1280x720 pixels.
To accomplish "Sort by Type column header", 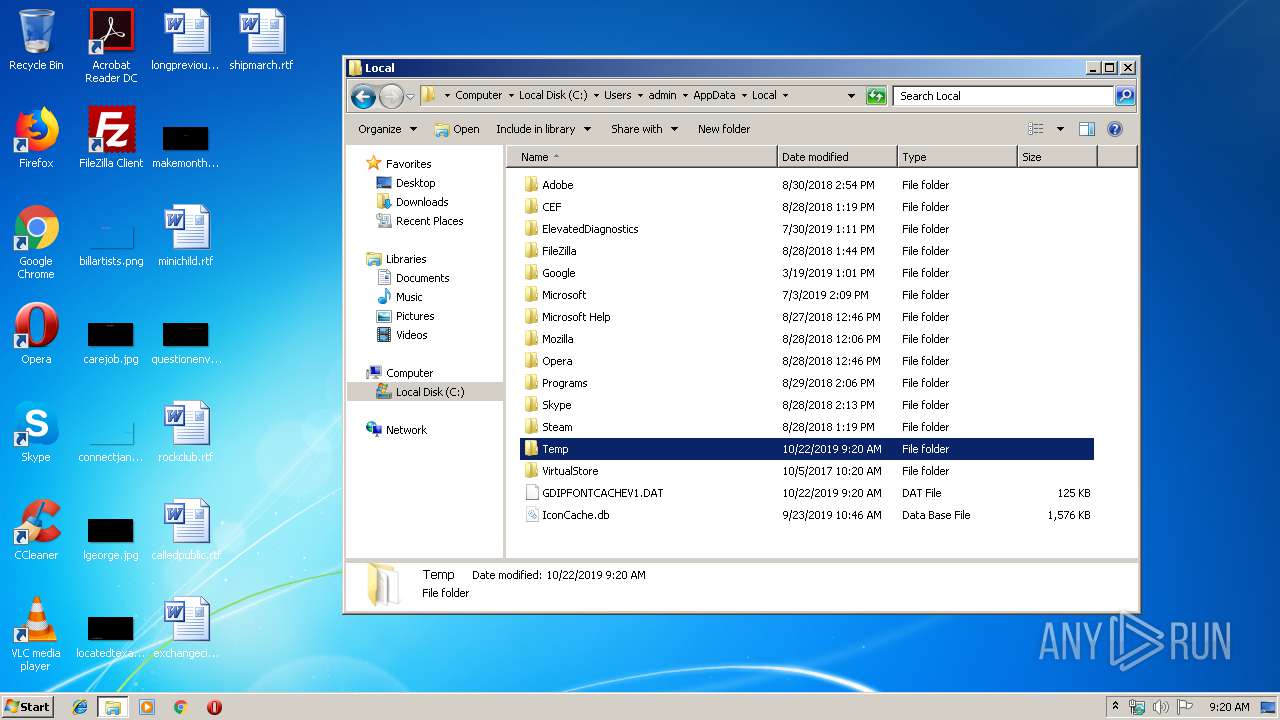I will tap(957, 157).
